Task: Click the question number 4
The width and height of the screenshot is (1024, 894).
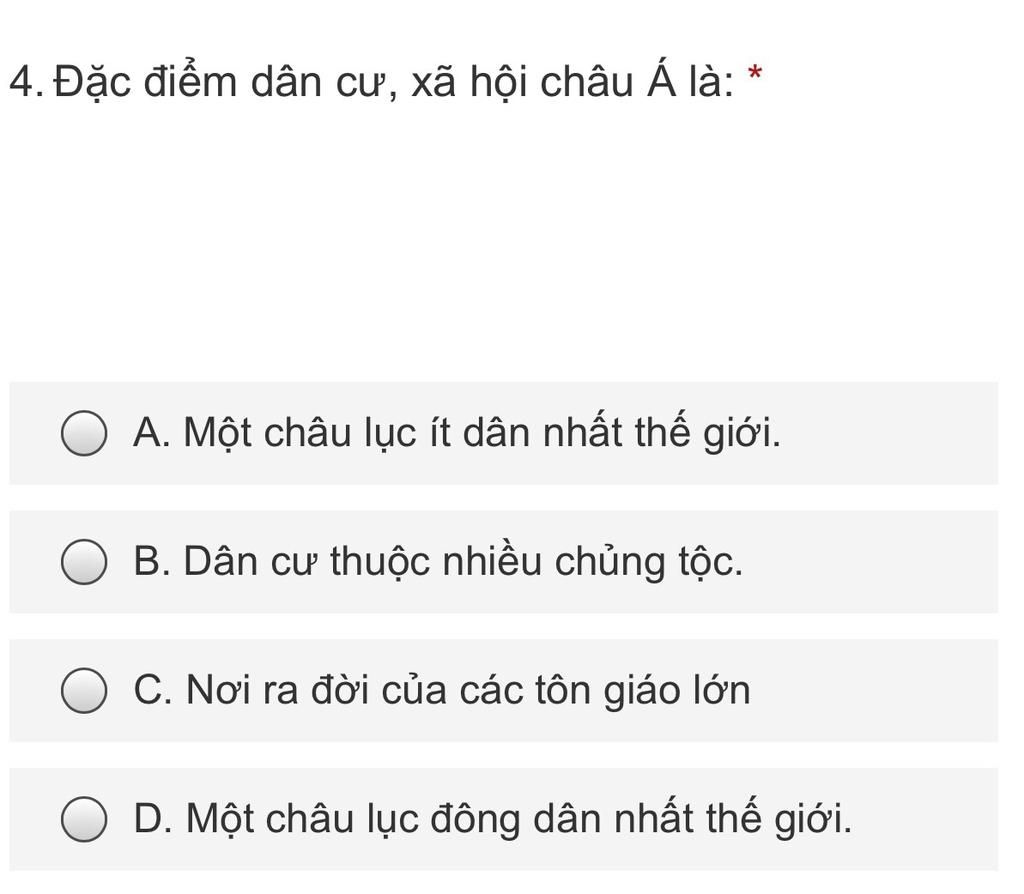Action: [25, 82]
